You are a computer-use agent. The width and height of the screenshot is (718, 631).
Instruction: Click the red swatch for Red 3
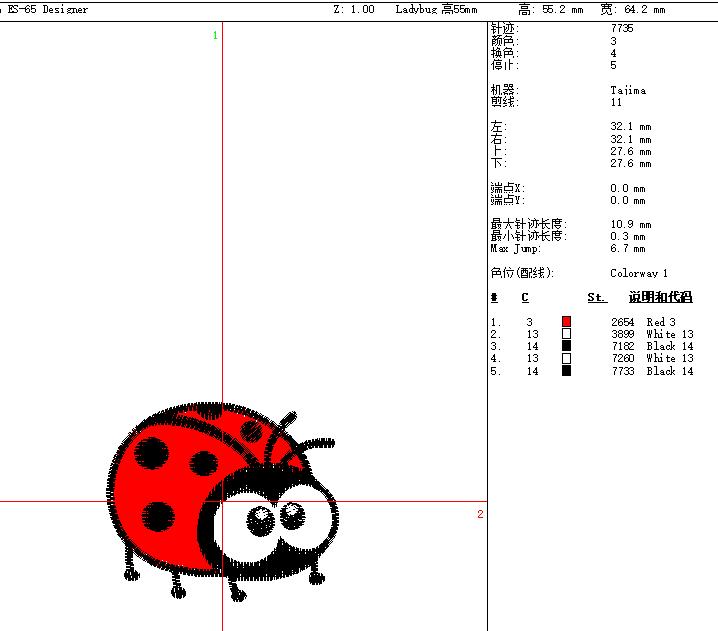[x=566, y=322]
